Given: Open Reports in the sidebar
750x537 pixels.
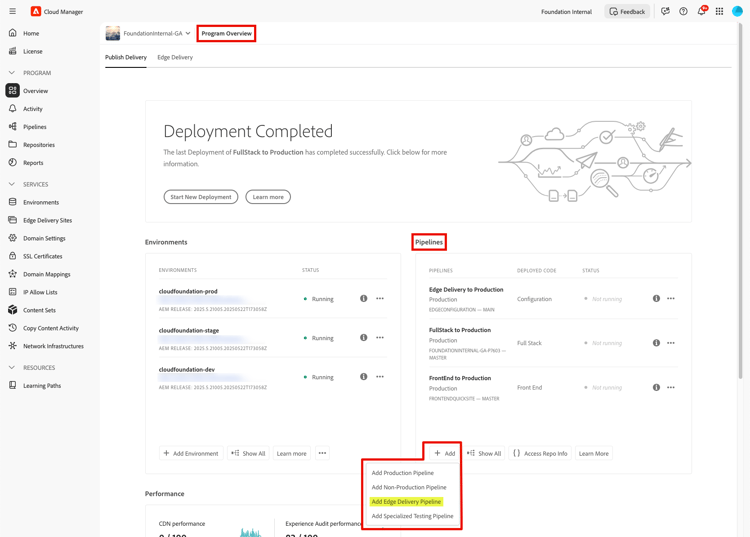Looking at the screenshot, I should [x=33, y=163].
